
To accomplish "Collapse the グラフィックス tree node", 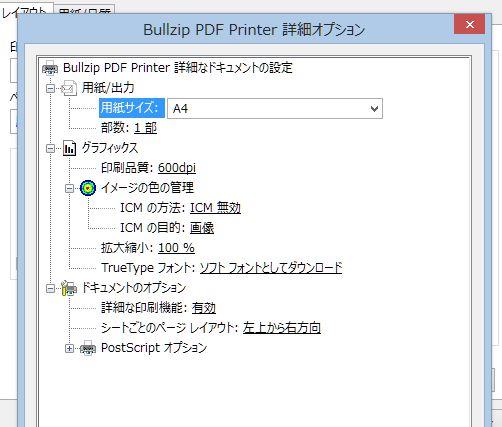I will (x=50, y=148).
